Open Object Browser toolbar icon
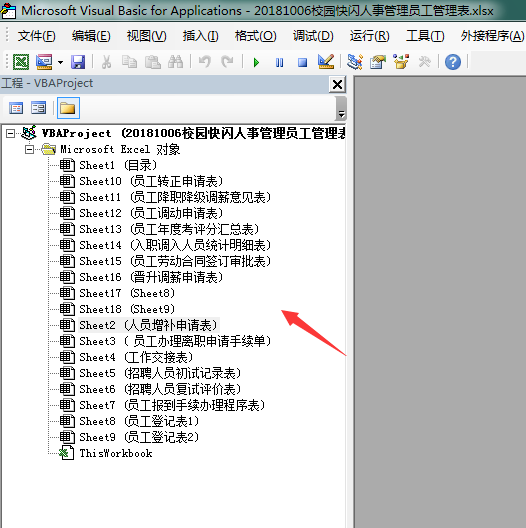Screen dimensions: 526x528 pos(401,62)
